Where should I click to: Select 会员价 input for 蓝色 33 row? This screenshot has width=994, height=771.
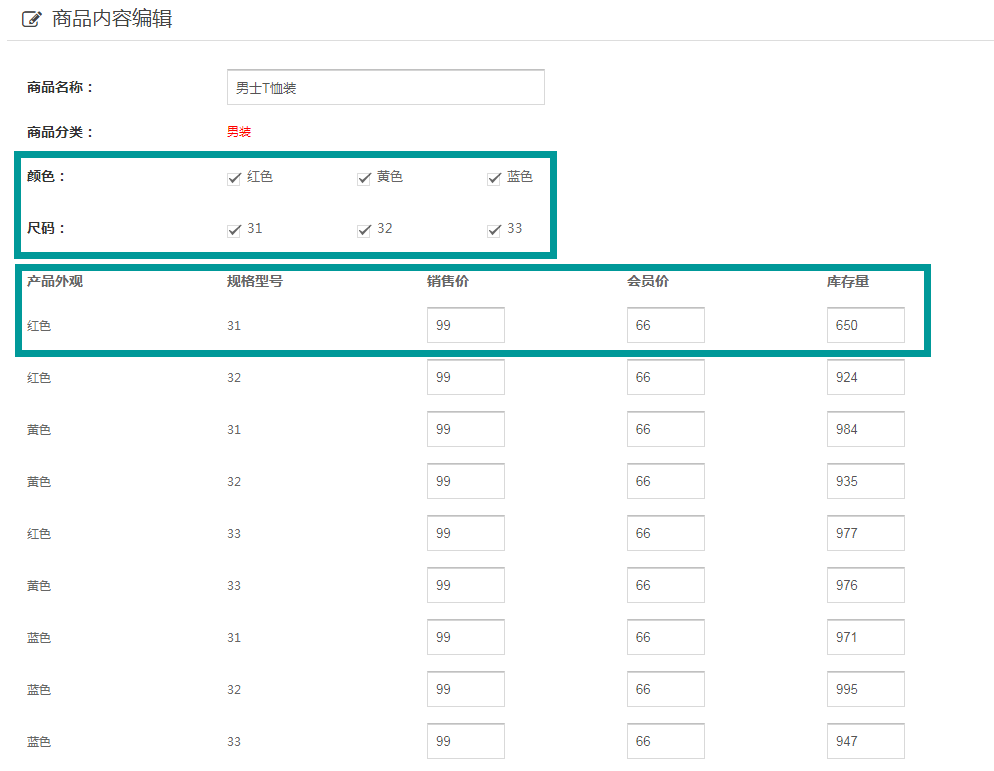point(665,741)
